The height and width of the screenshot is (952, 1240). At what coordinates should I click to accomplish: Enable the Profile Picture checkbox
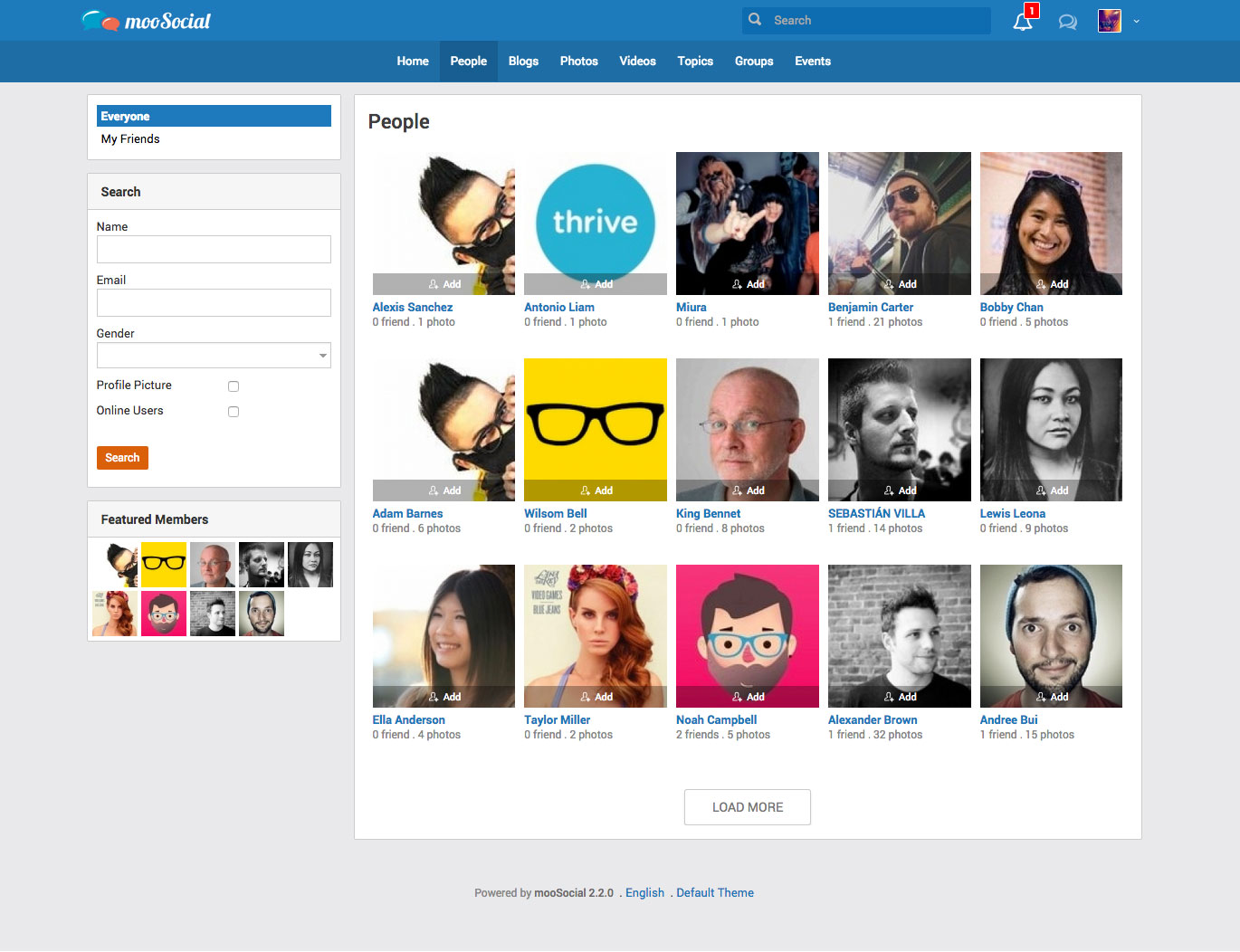click(234, 386)
